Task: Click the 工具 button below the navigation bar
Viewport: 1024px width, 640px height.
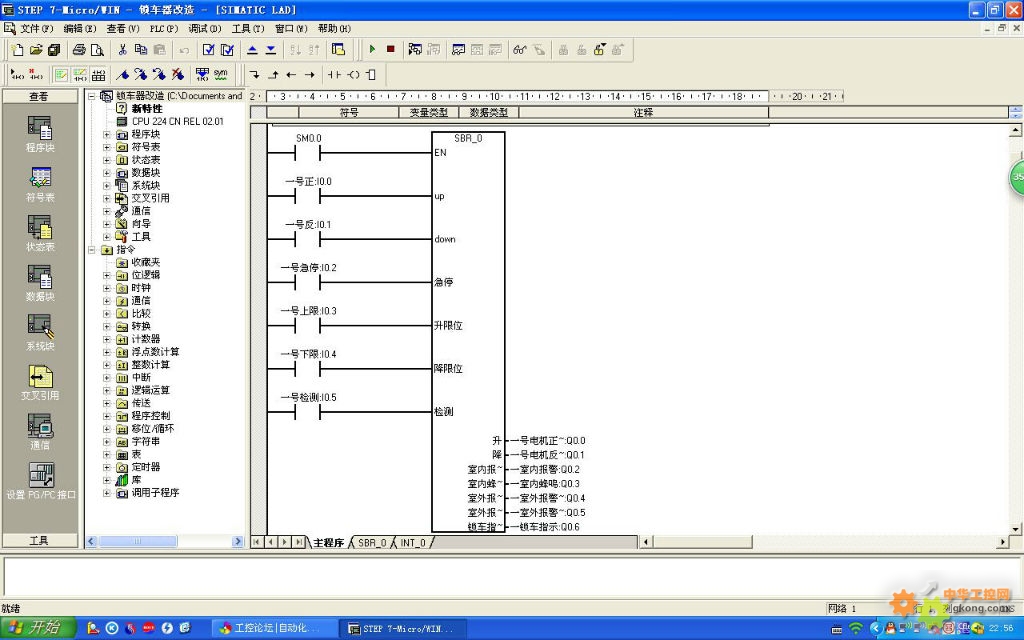Action: 39,540
